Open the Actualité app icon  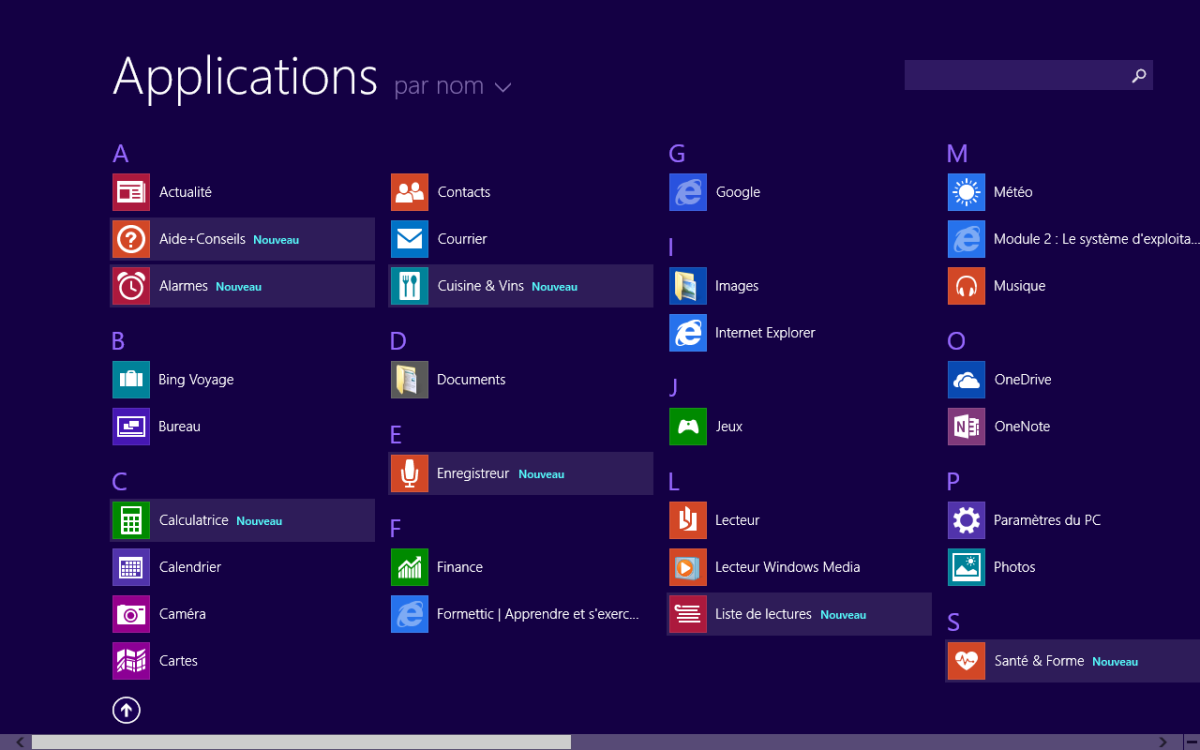point(131,192)
